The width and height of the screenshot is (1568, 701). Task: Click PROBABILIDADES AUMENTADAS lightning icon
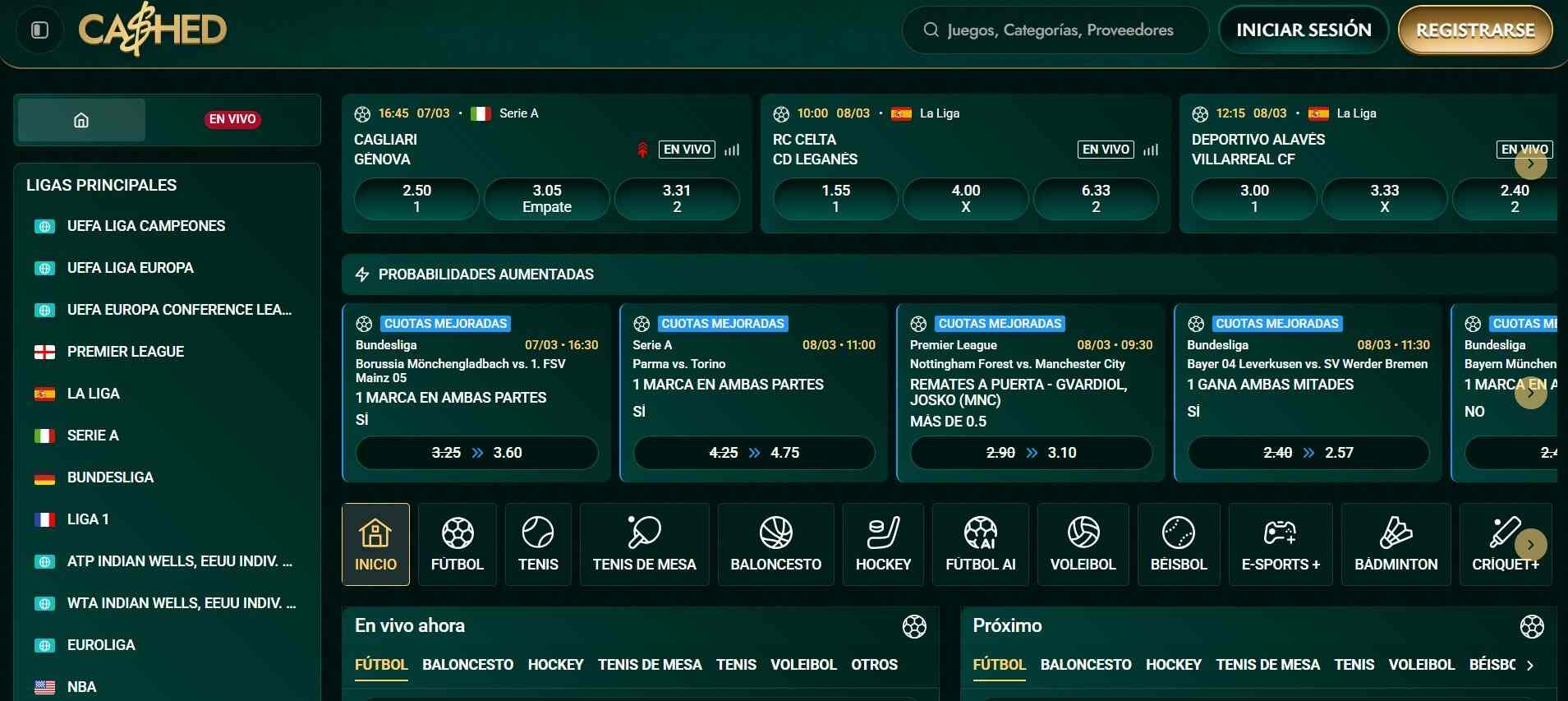(361, 274)
